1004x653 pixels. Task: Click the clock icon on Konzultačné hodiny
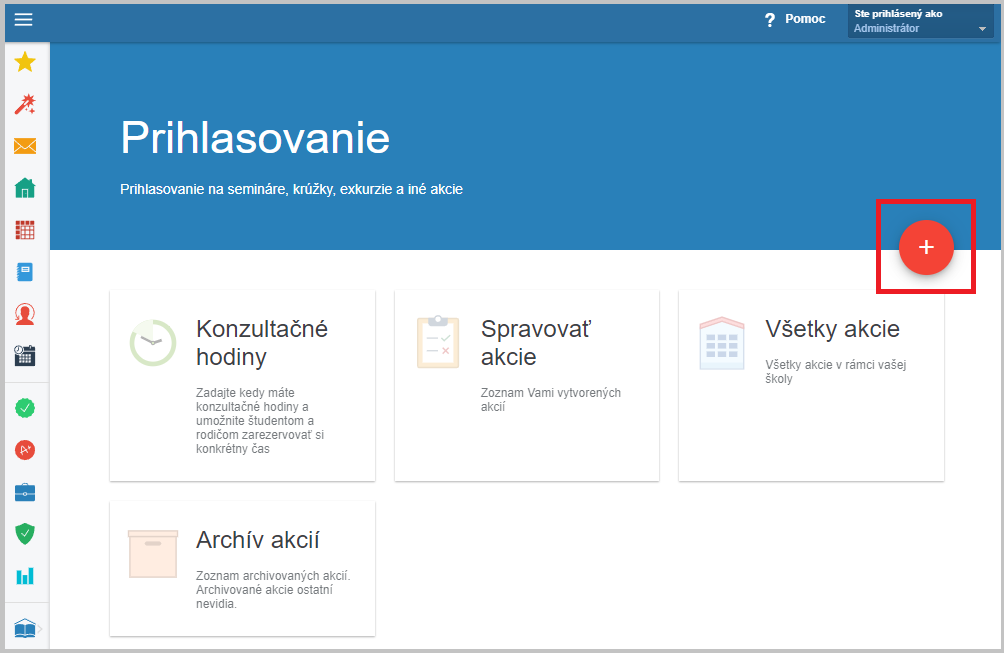tap(153, 343)
